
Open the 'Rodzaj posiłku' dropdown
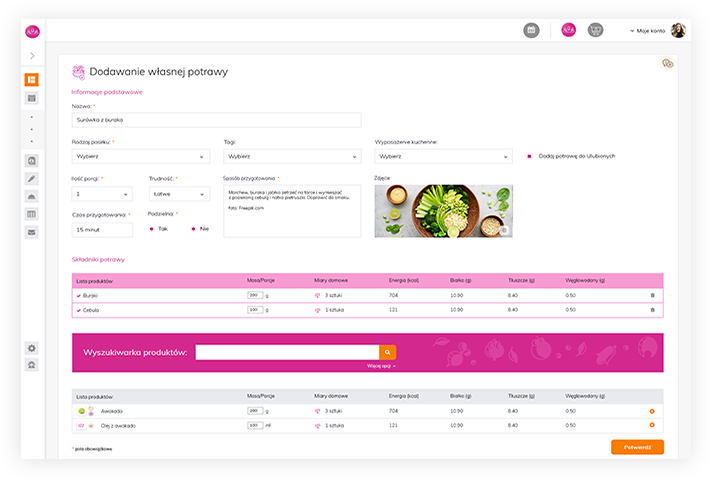coord(140,156)
